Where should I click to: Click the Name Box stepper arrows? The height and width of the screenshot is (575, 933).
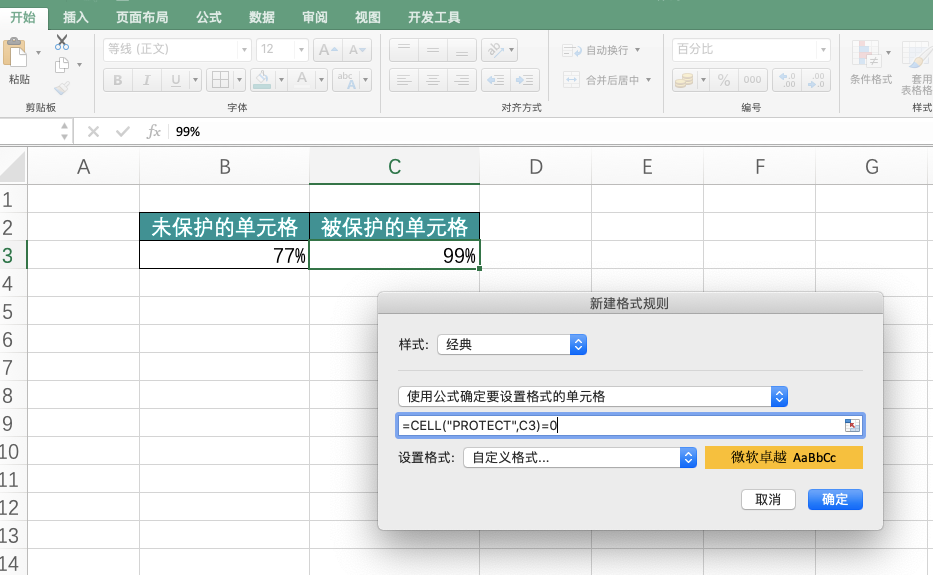coord(64,131)
